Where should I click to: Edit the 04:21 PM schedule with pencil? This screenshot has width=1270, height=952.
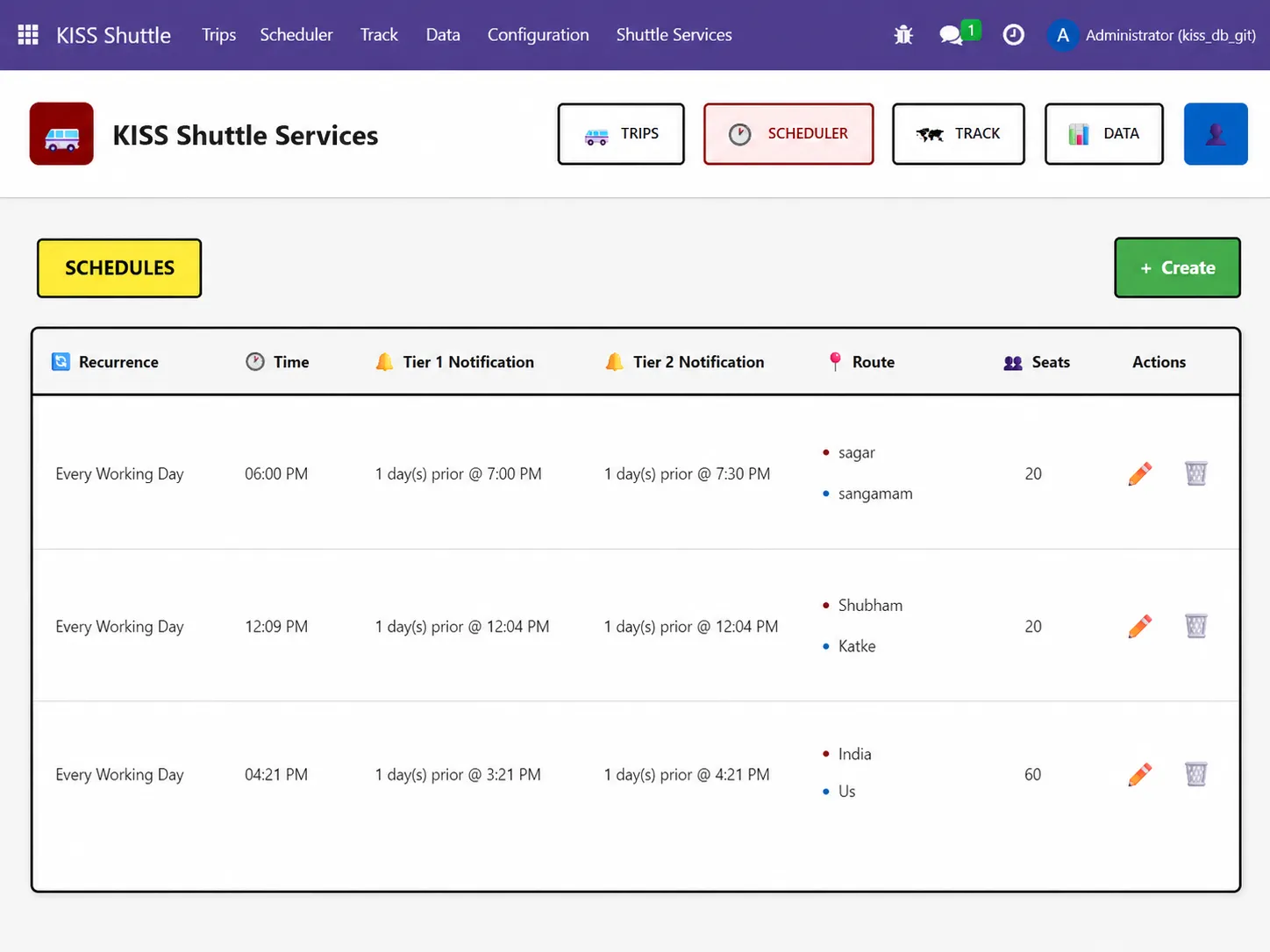pos(1139,774)
